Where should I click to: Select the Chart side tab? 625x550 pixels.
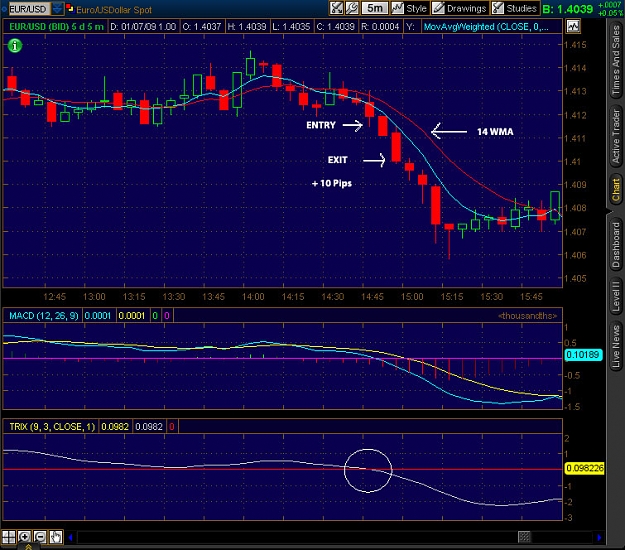click(616, 190)
